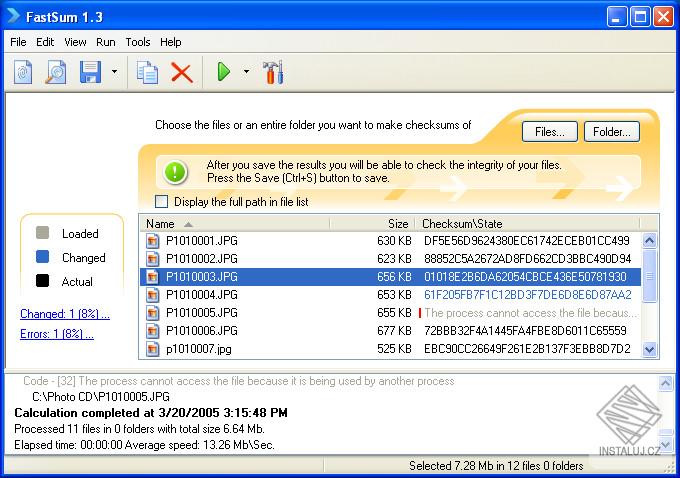Click the Folder... button
The image size is (680, 478).
click(612, 131)
